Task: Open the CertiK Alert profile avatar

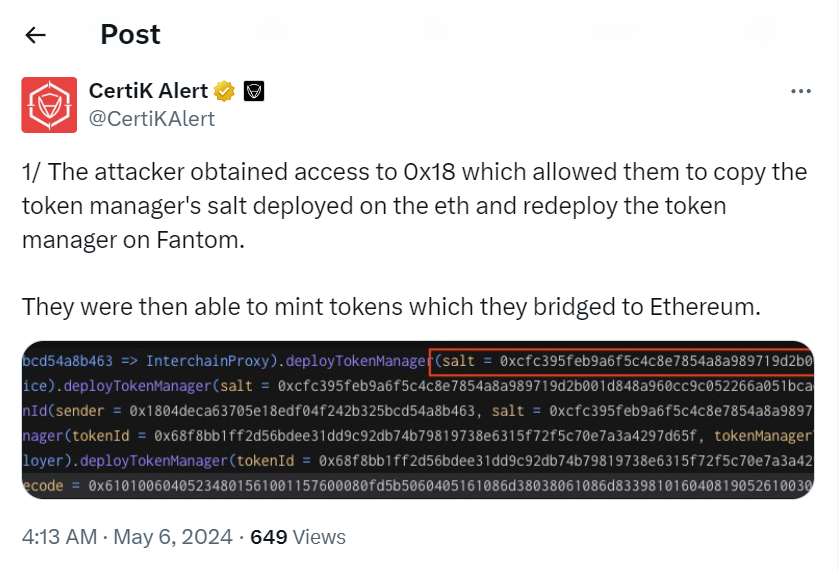Action: tap(49, 104)
